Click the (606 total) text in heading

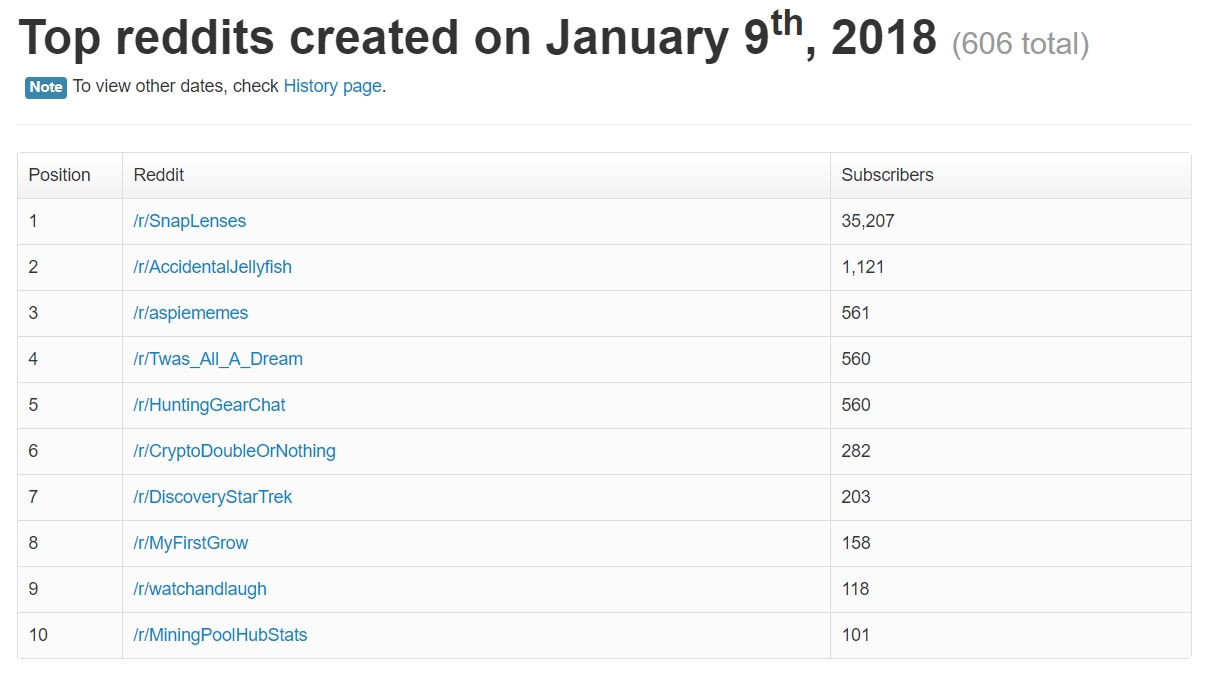coord(1020,44)
